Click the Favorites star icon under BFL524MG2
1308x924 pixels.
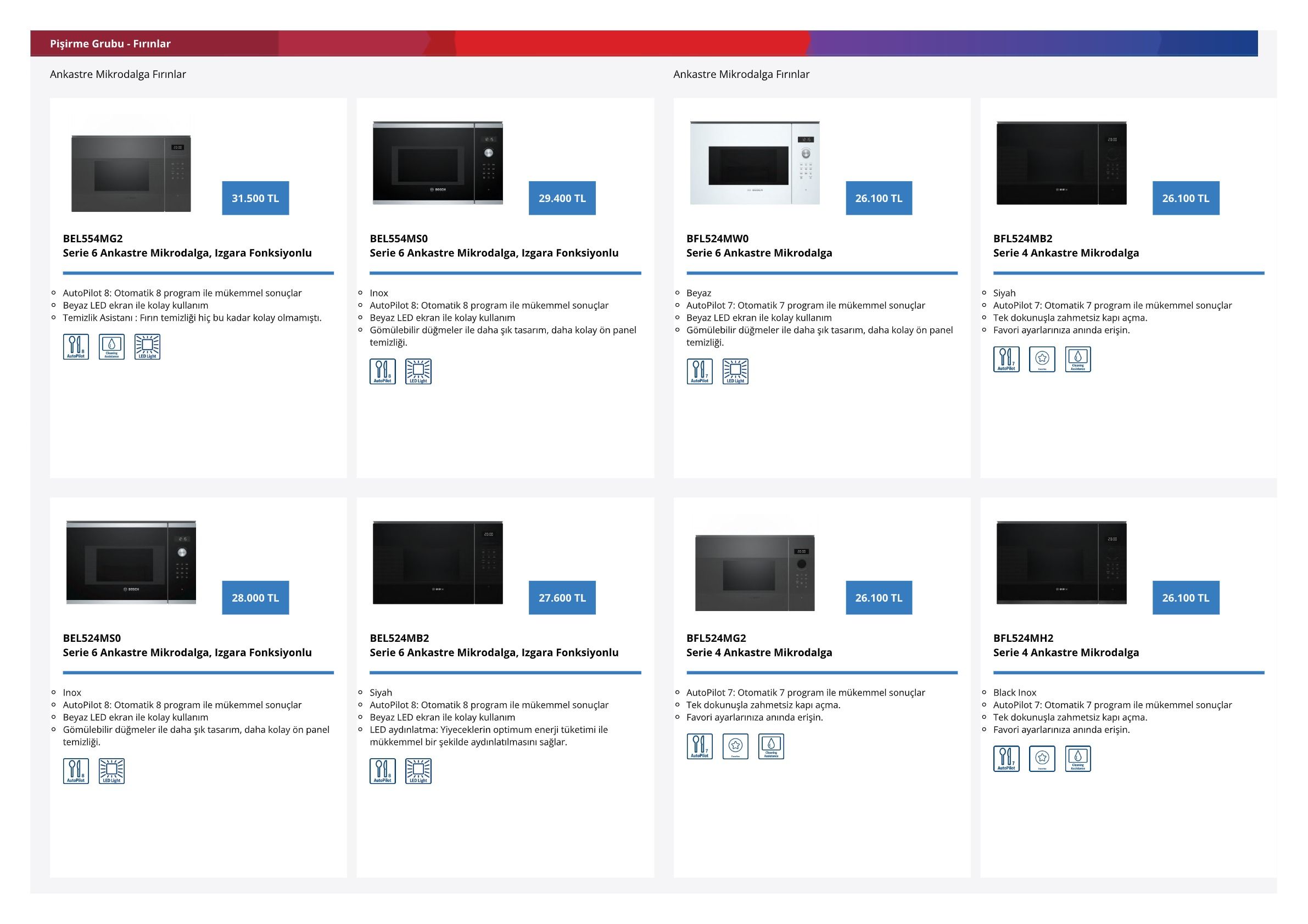click(735, 746)
